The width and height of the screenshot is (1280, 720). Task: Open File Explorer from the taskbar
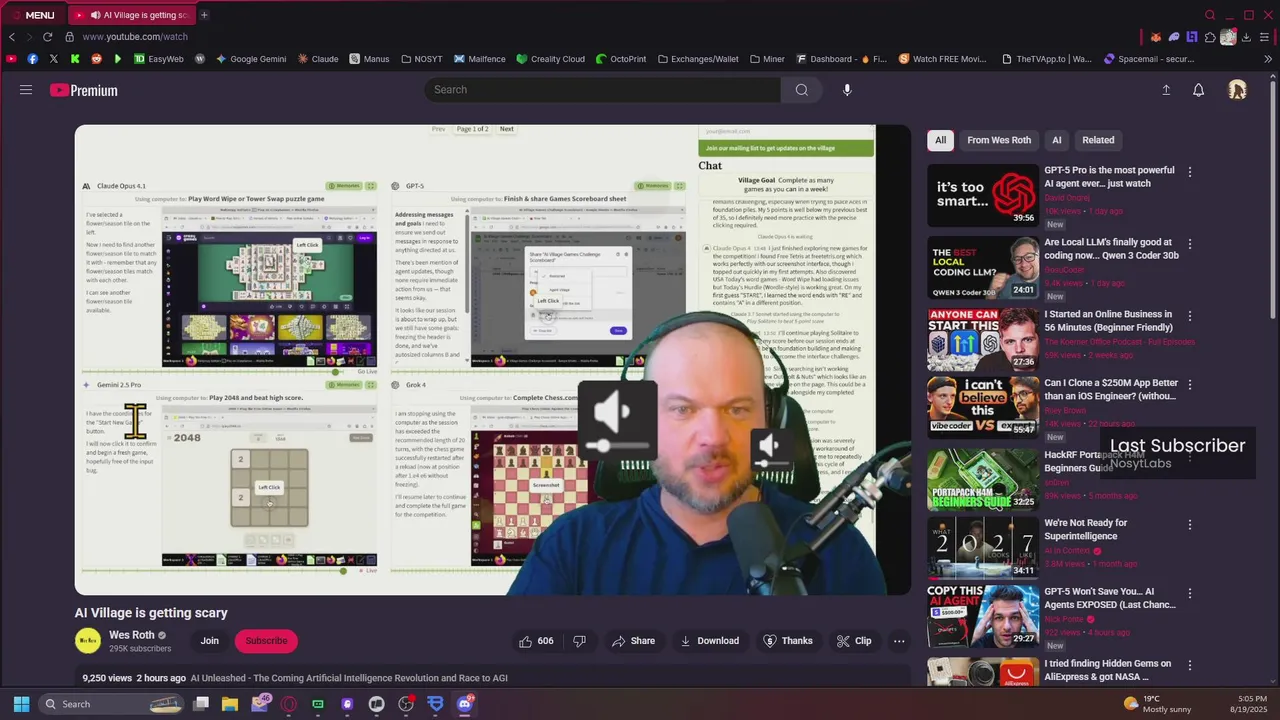[230, 704]
